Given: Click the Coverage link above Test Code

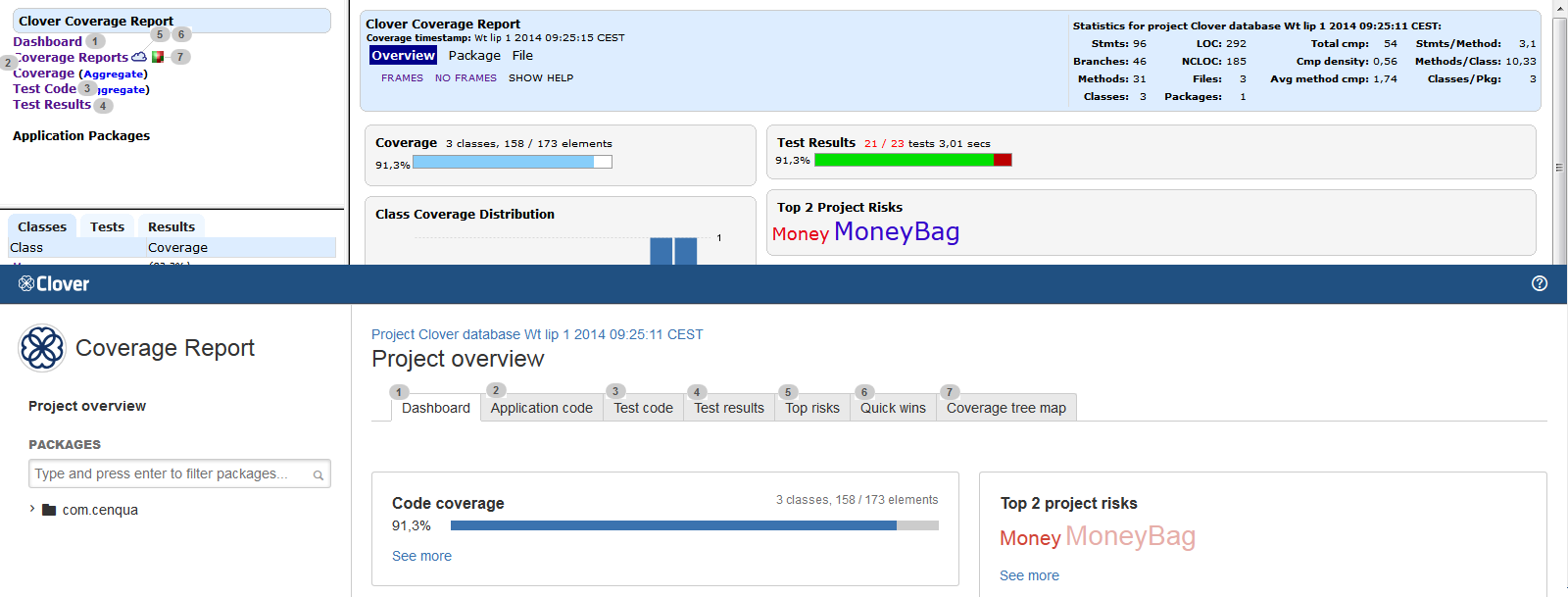Looking at the screenshot, I should (43, 73).
